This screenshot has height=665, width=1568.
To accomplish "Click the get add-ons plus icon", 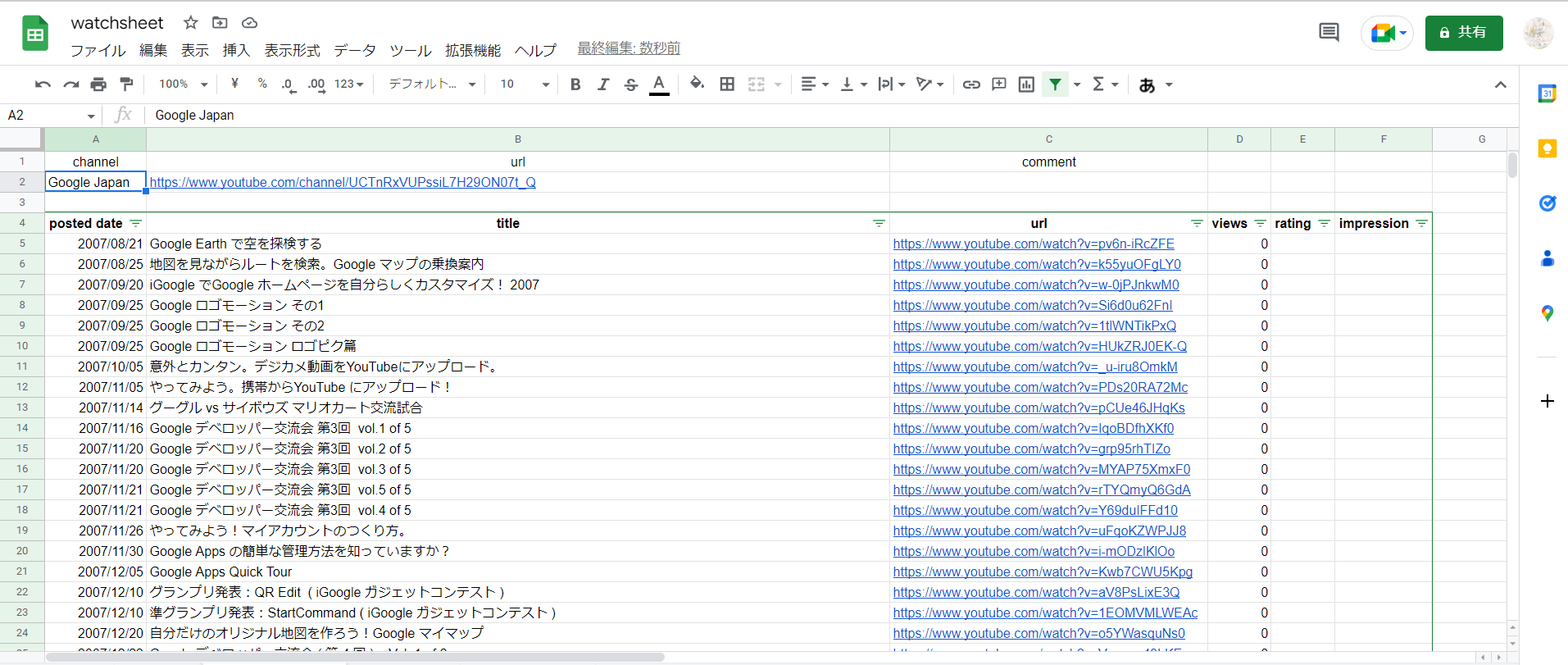I will click(1547, 401).
